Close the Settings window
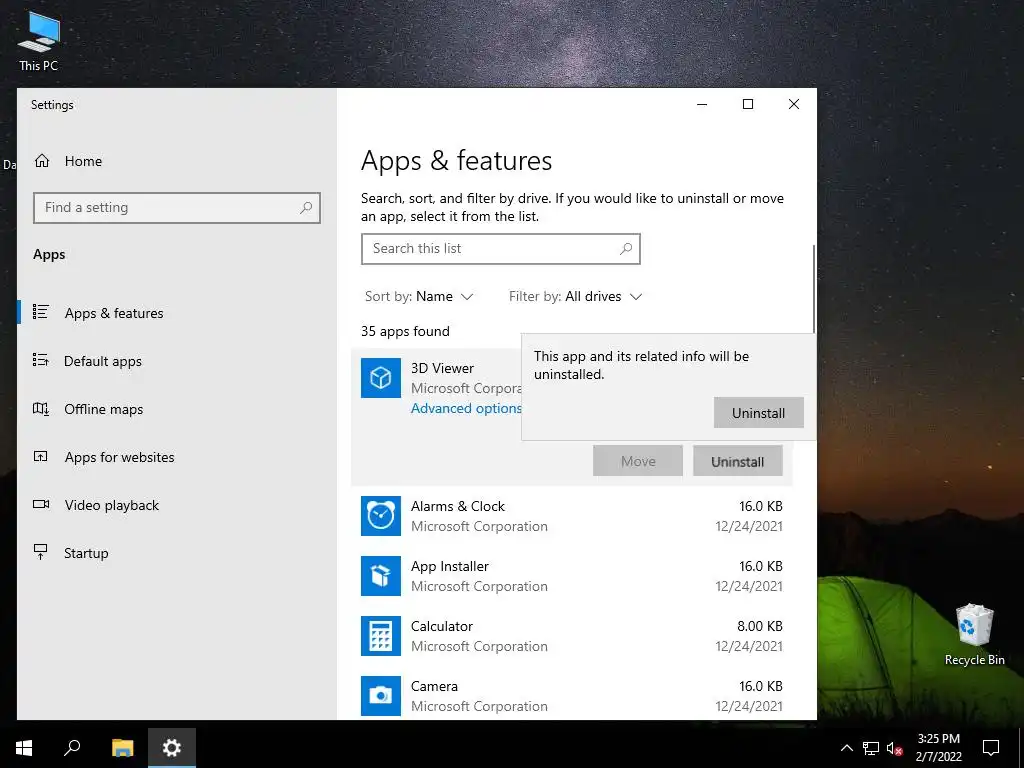The height and width of the screenshot is (768, 1024). (793, 104)
